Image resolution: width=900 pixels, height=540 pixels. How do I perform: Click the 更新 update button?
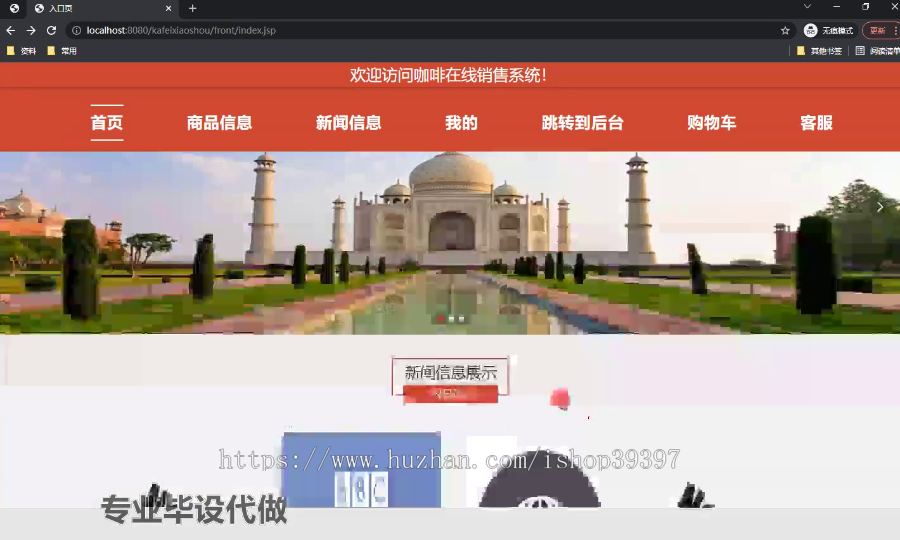click(x=880, y=30)
